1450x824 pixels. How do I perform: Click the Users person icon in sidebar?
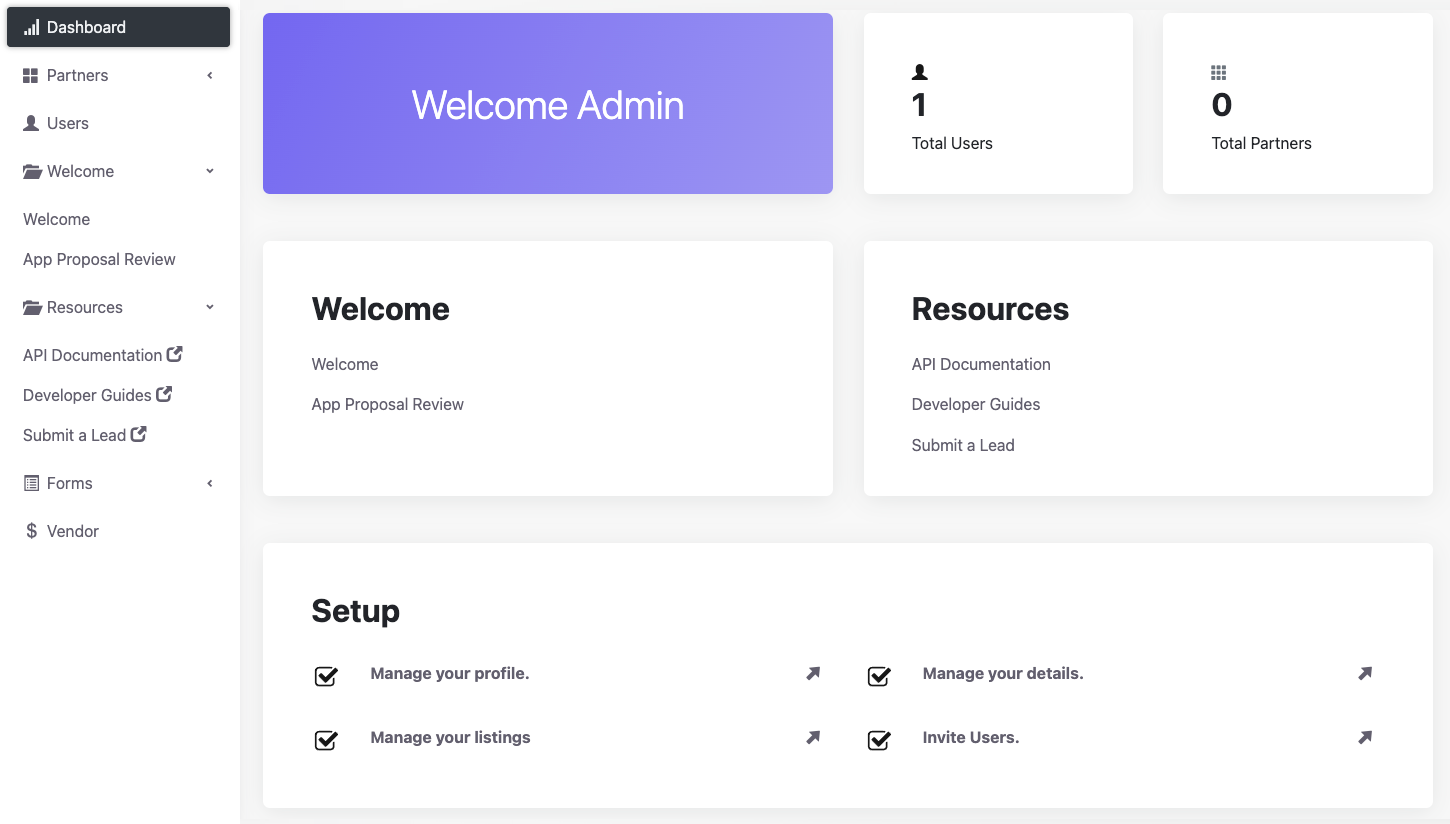pos(31,124)
